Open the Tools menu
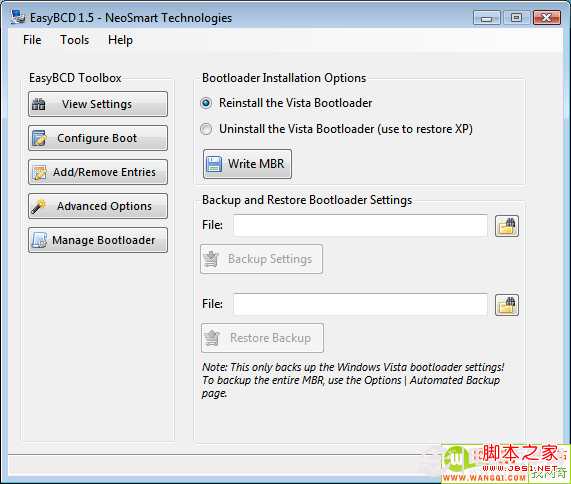This screenshot has height=484, width=571. point(74,40)
